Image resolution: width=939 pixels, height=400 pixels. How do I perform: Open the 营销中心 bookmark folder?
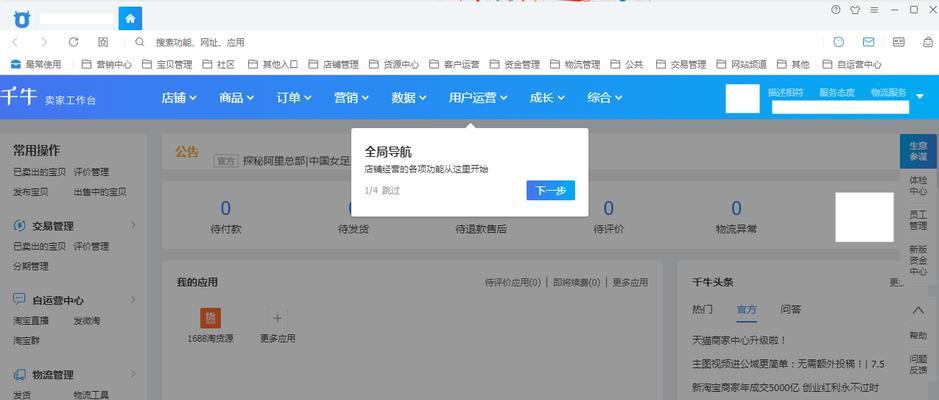coord(107,64)
